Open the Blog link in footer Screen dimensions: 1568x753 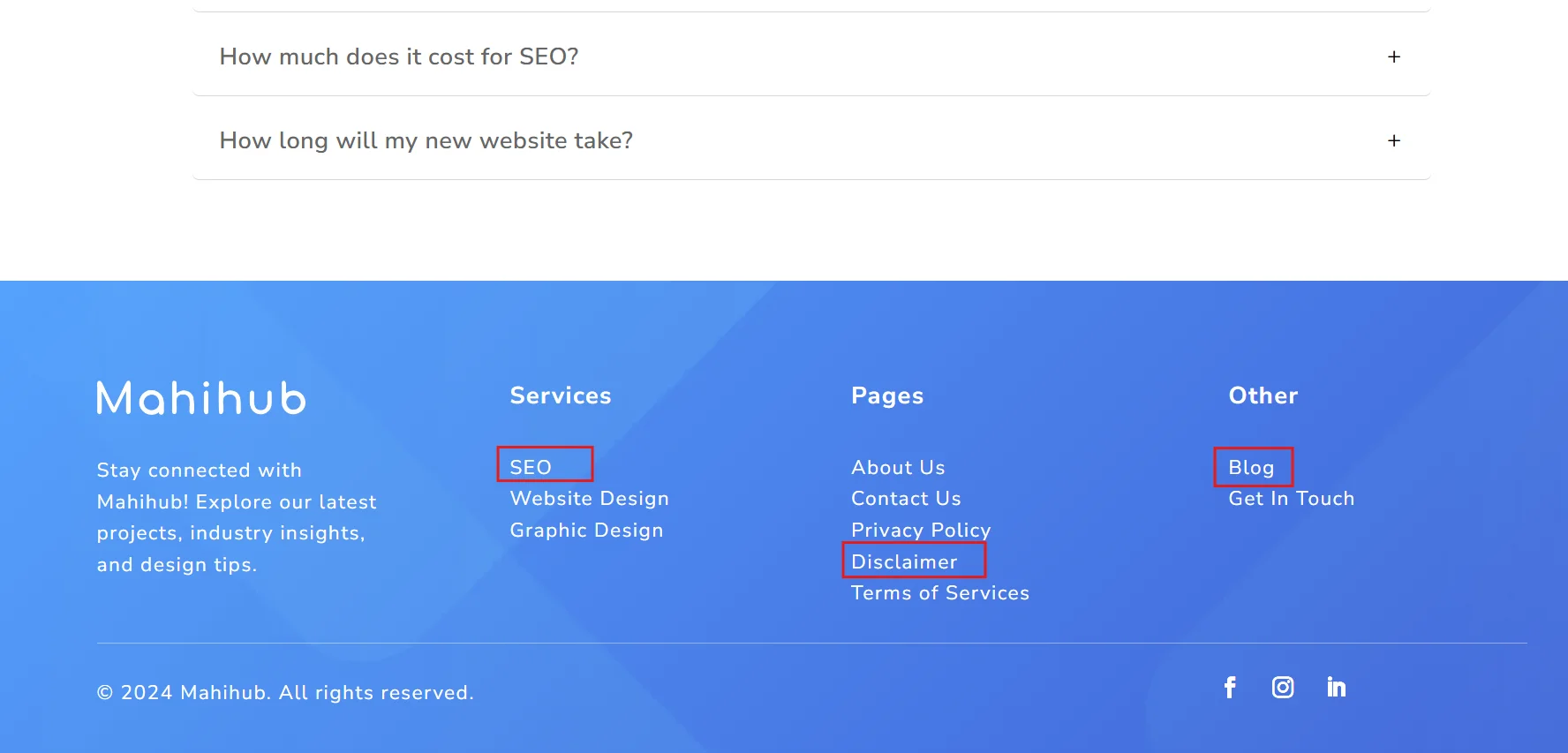pyautogui.click(x=1251, y=467)
